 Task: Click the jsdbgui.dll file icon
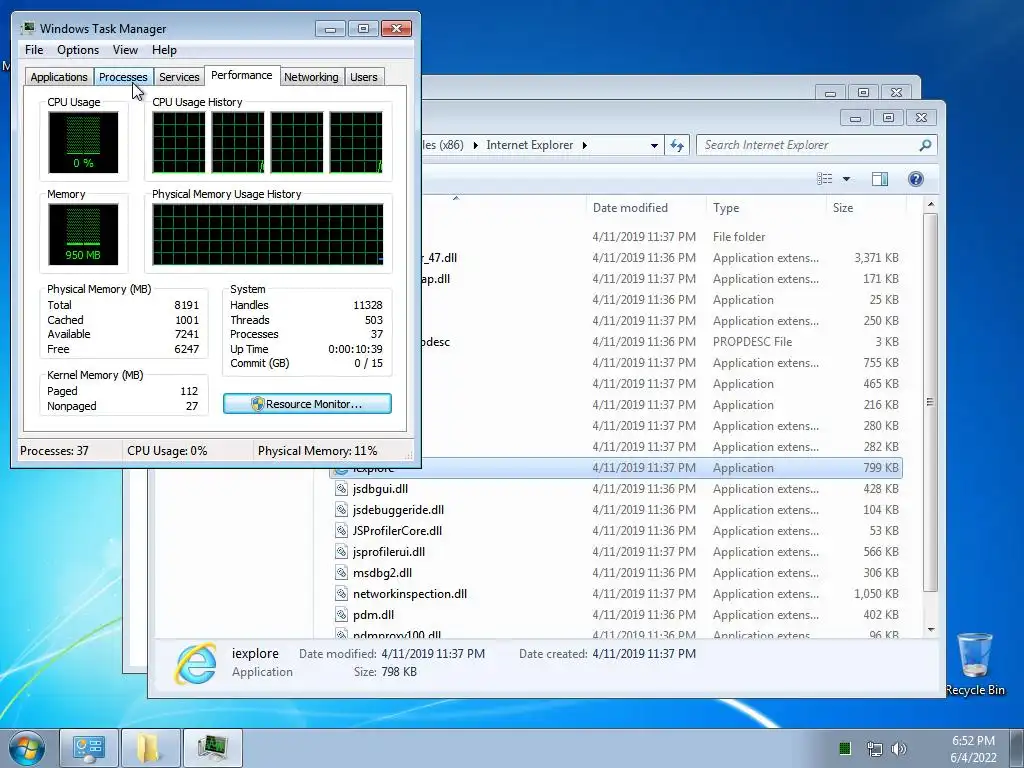341,488
